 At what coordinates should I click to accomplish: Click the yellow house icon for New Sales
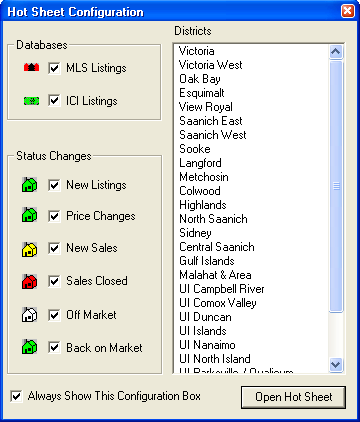(x=29, y=249)
